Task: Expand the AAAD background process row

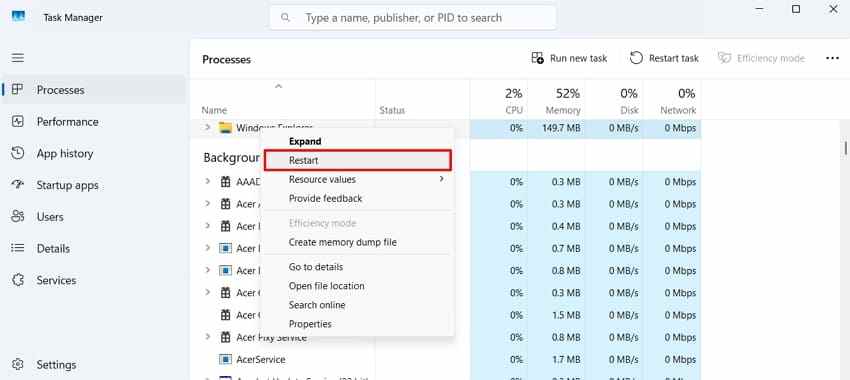Action: point(207,182)
